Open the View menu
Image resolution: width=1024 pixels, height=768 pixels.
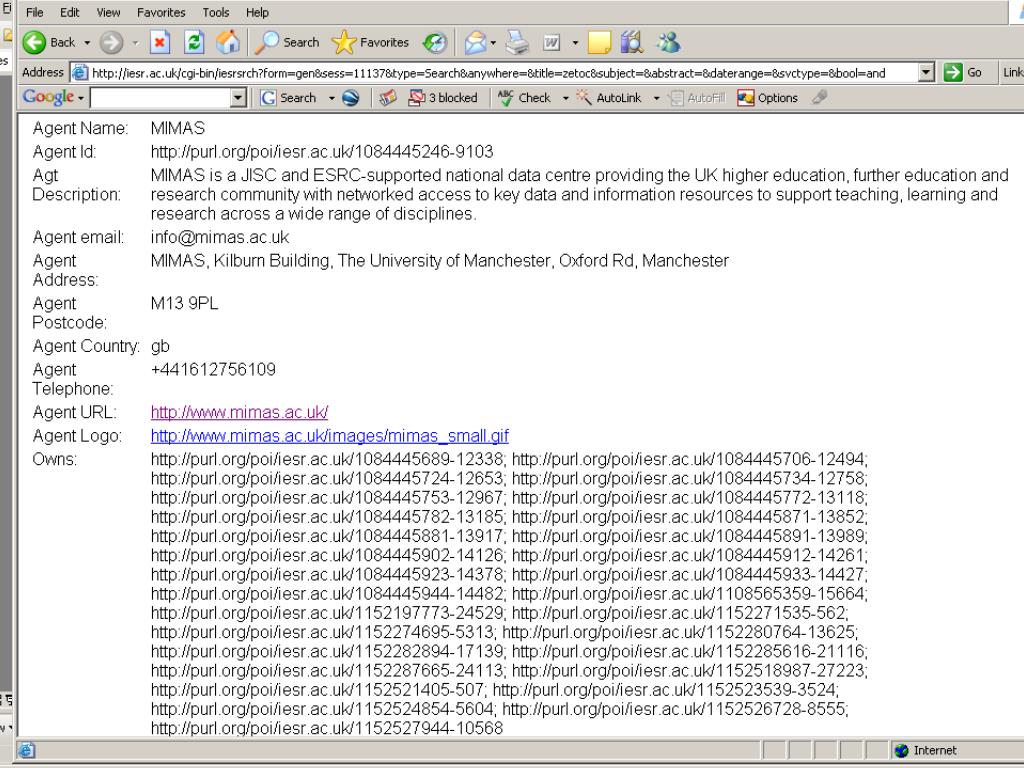[108, 12]
